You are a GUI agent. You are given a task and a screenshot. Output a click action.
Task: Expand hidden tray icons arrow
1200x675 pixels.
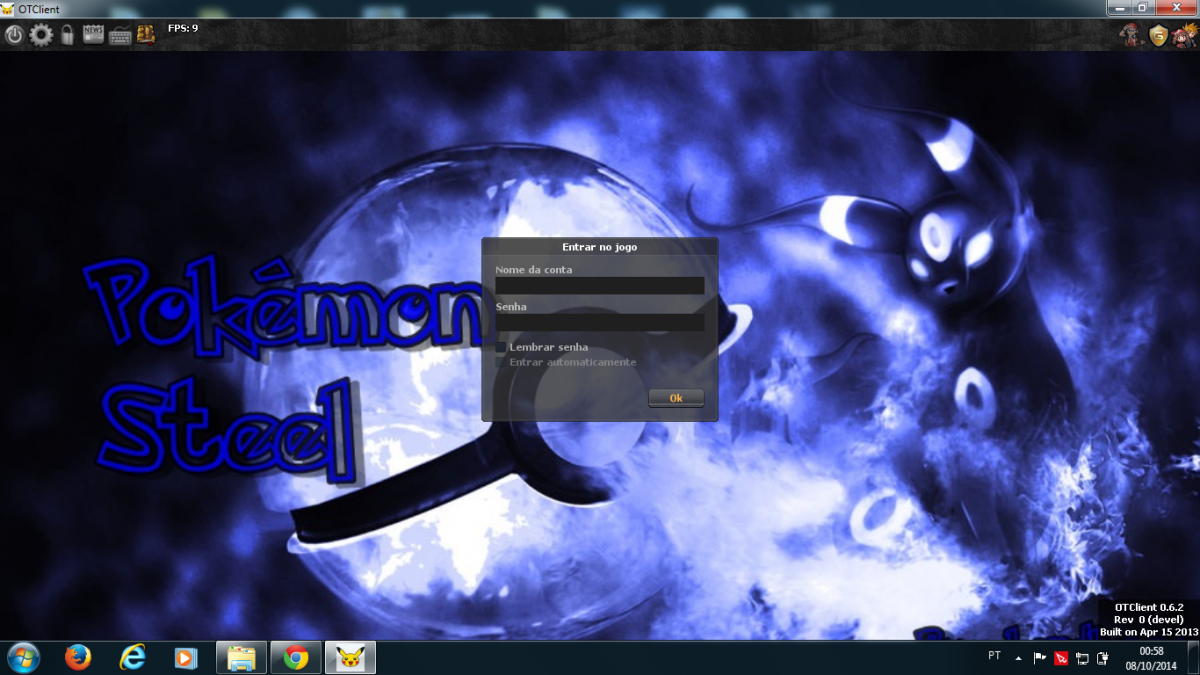[x=1018, y=658]
